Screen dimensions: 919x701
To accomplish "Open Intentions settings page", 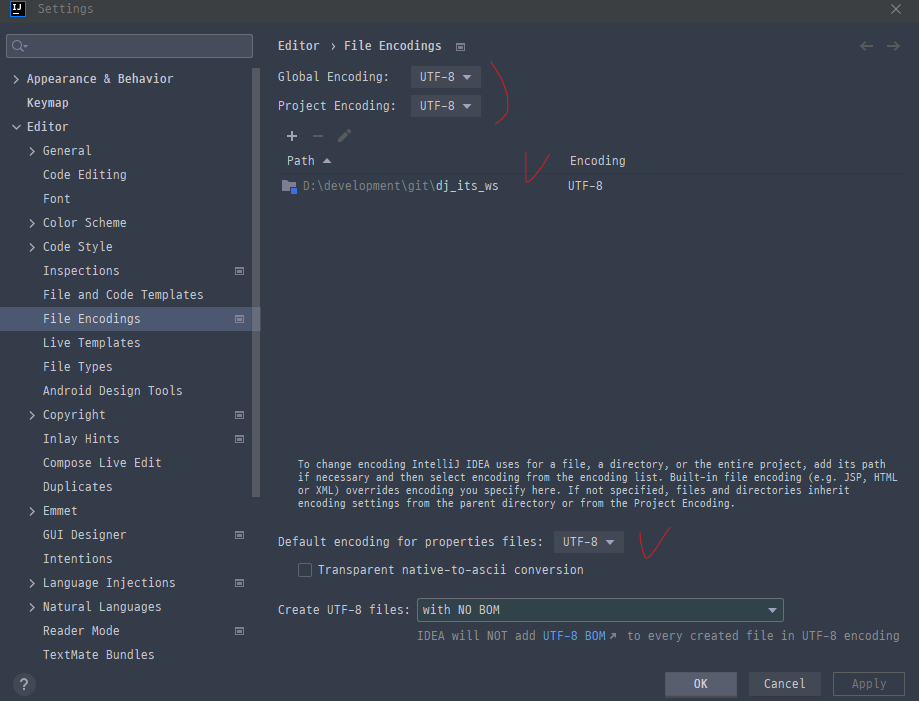I will point(77,559).
